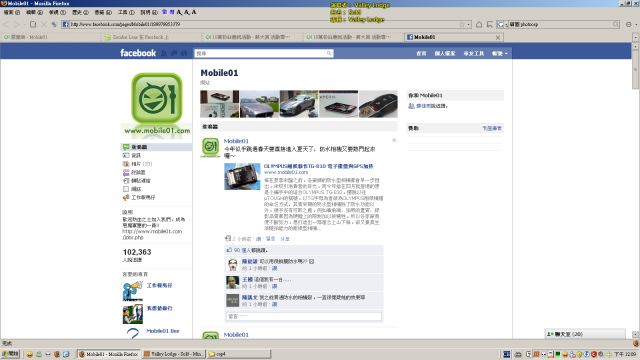Click the taskbar clock
Viewport: 640px width, 360px height.
tap(625, 354)
